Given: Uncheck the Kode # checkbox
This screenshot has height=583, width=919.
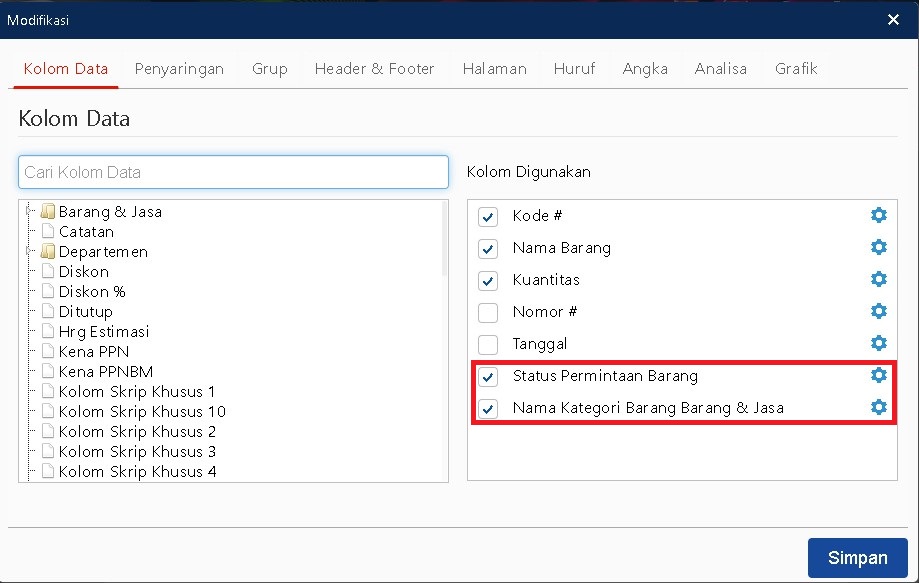Looking at the screenshot, I should (x=488, y=216).
